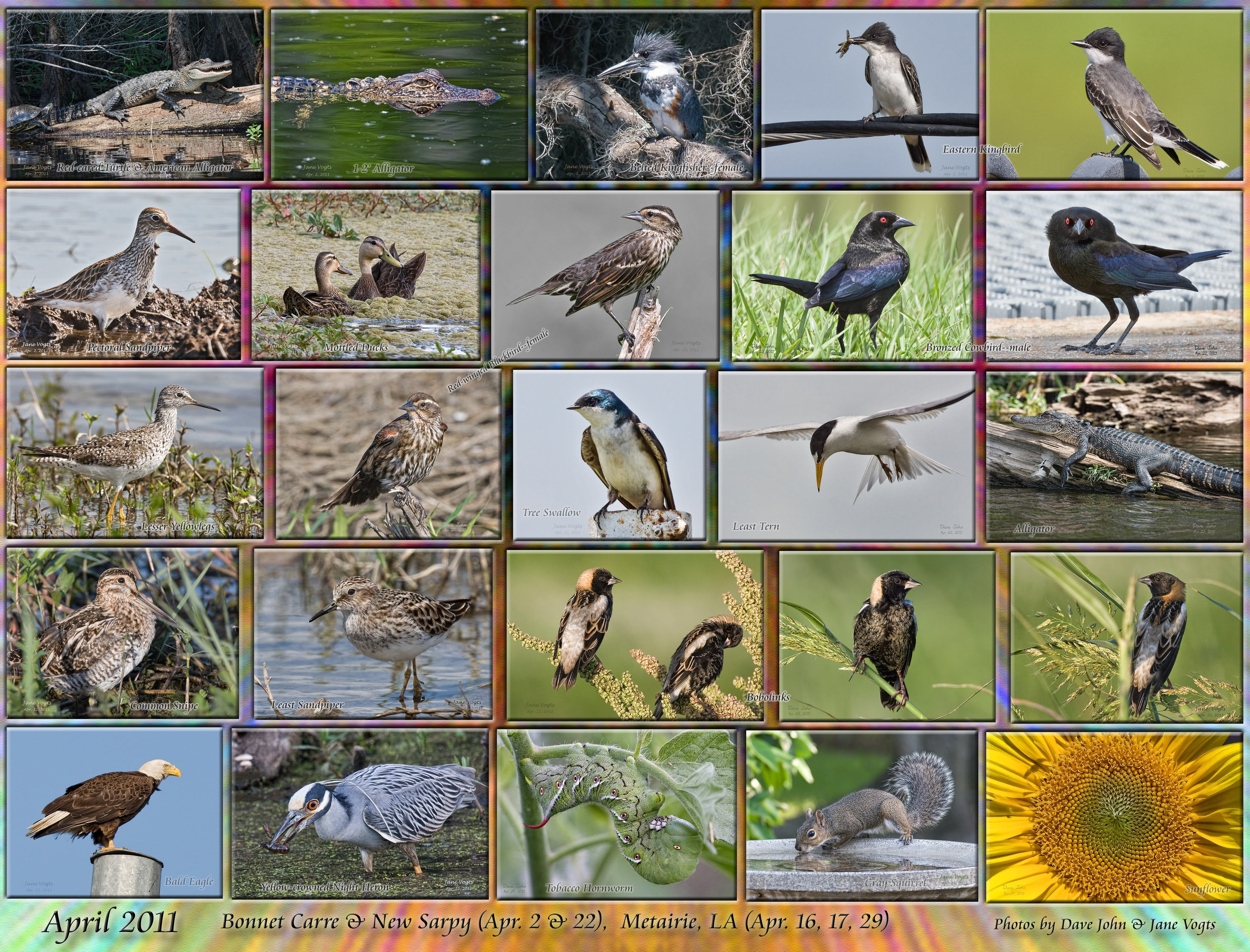Click the 1-2' Alligator swimming photo
This screenshot has width=1250, height=952.
399,95
